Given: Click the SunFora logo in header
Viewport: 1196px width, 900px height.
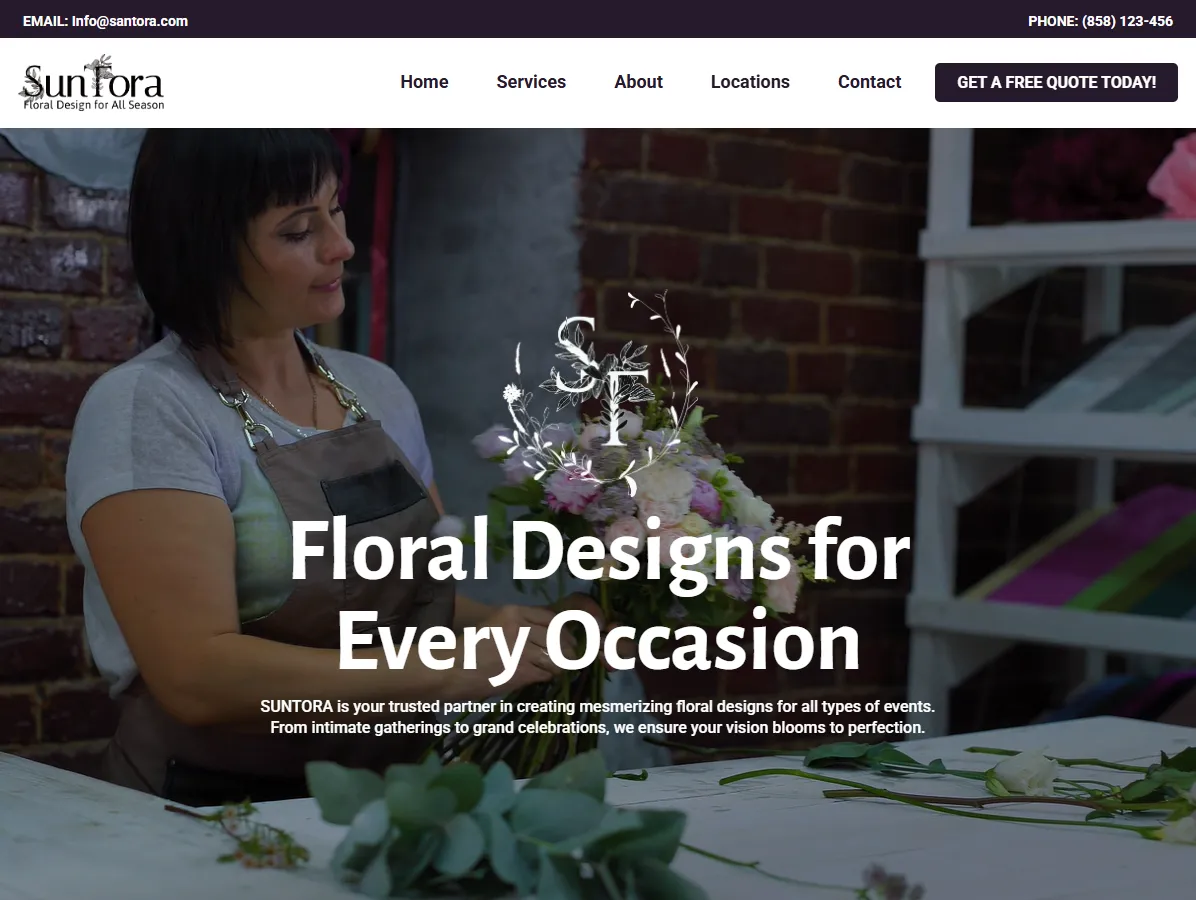Looking at the screenshot, I should tap(92, 82).
